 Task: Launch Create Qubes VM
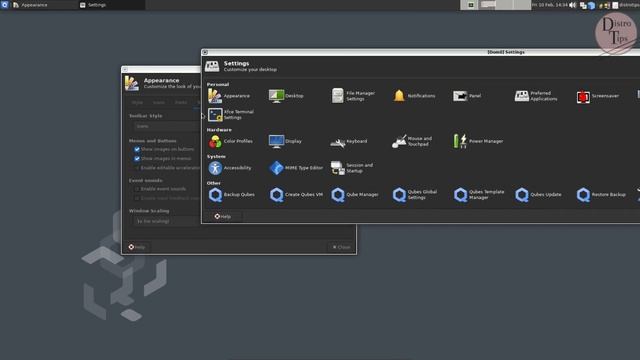coord(296,195)
